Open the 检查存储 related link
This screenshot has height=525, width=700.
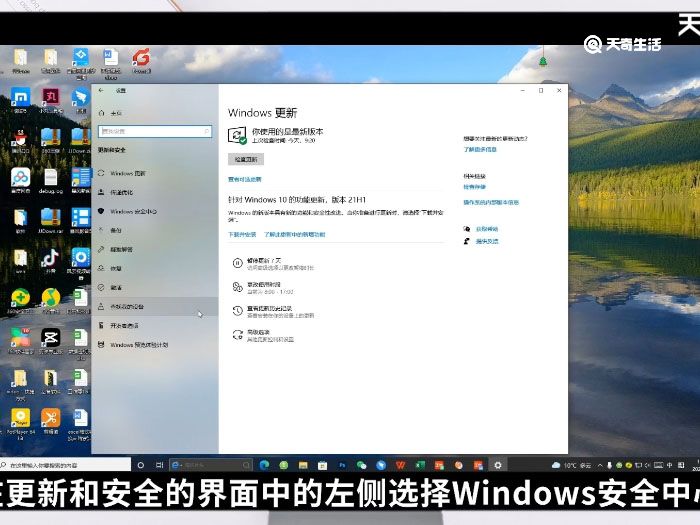pos(475,187)
